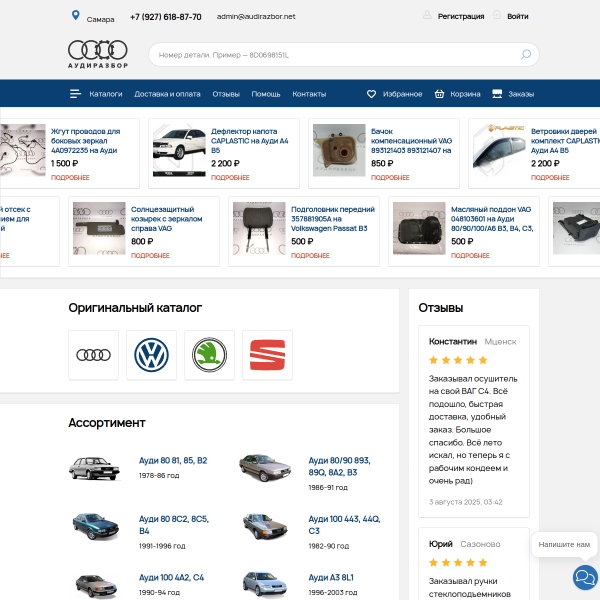Click ПОДРОБНЕЕ under Подголовник передний product
Viewport: 600px width, 600px height.
tap(310, 256)
